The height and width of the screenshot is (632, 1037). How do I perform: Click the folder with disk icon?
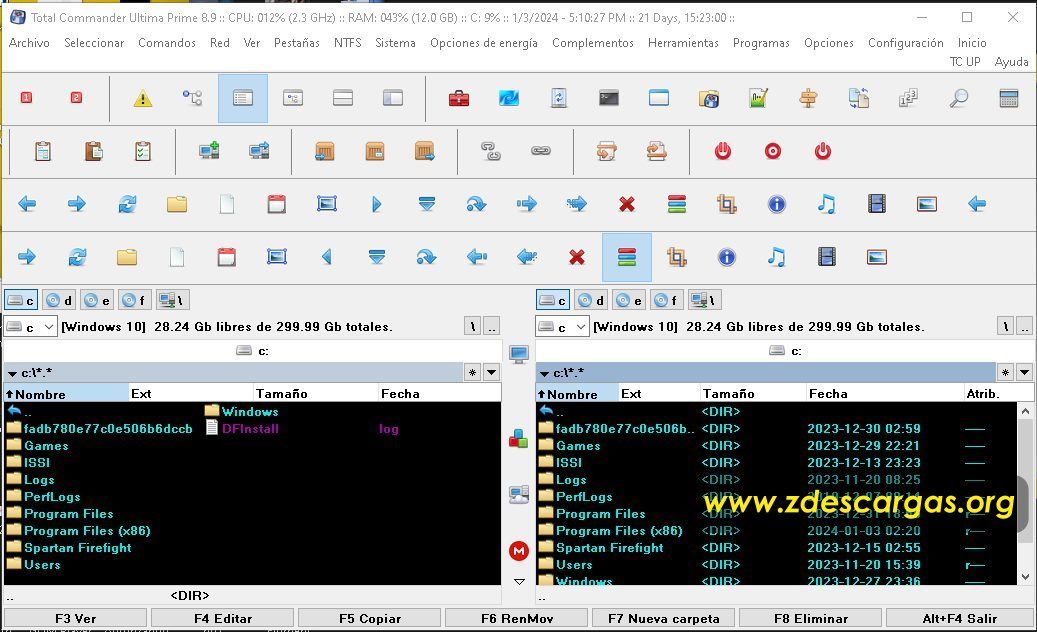708,99
